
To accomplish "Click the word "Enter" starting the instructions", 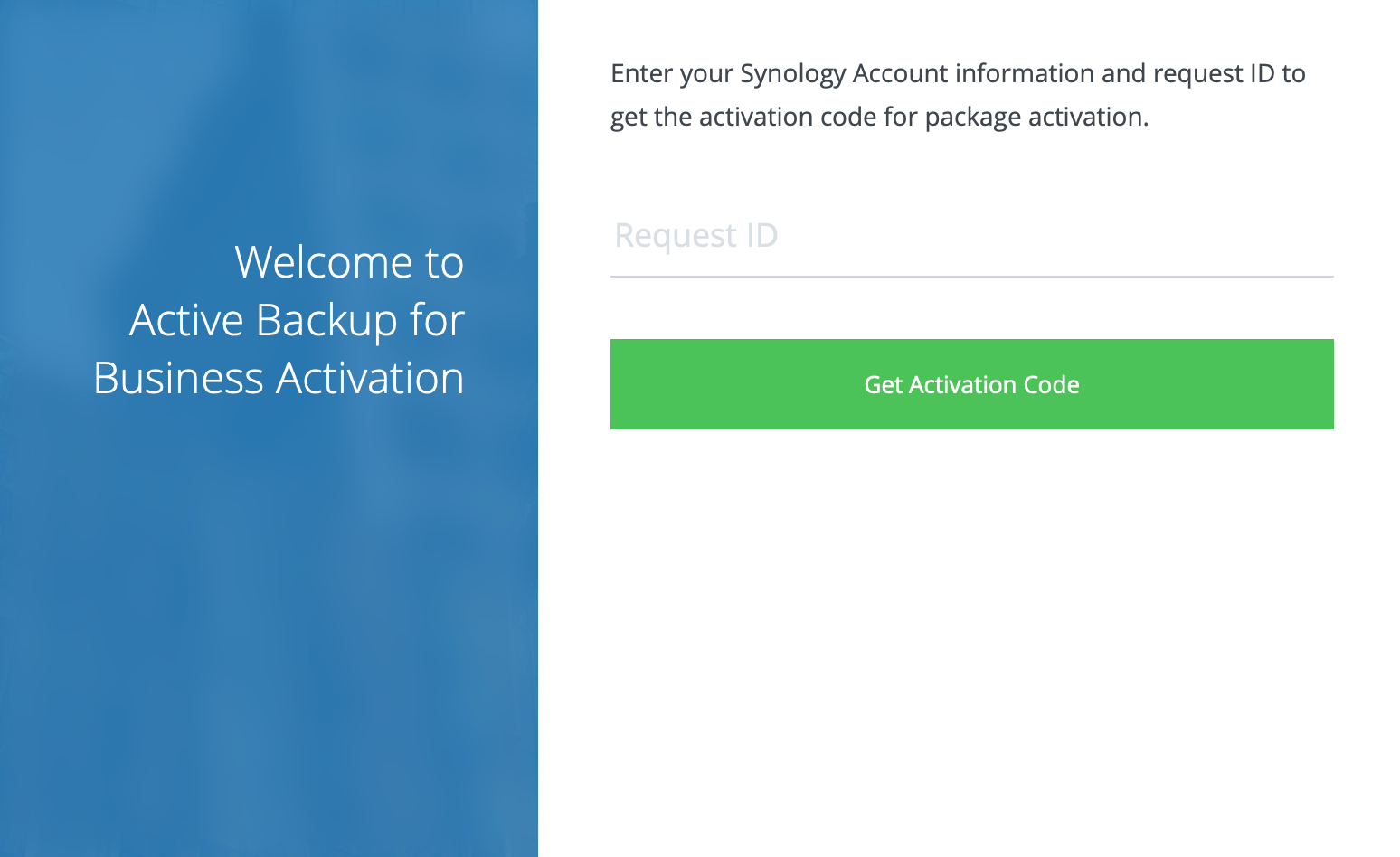I will click(x=641, y=73).
